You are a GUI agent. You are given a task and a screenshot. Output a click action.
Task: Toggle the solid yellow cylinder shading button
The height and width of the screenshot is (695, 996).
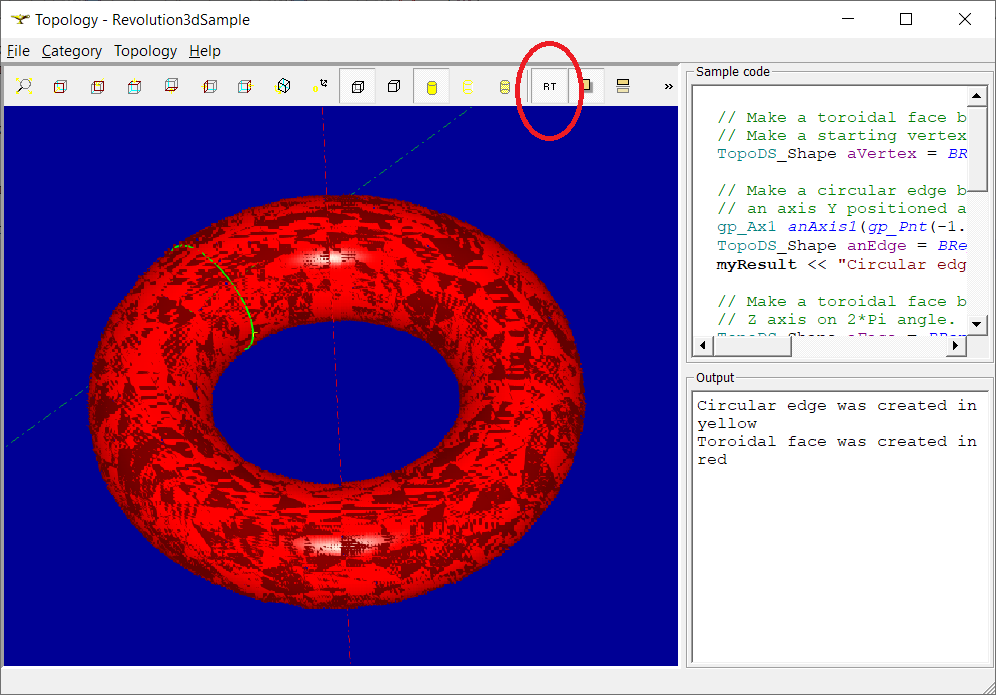click(x=432, y=87)
